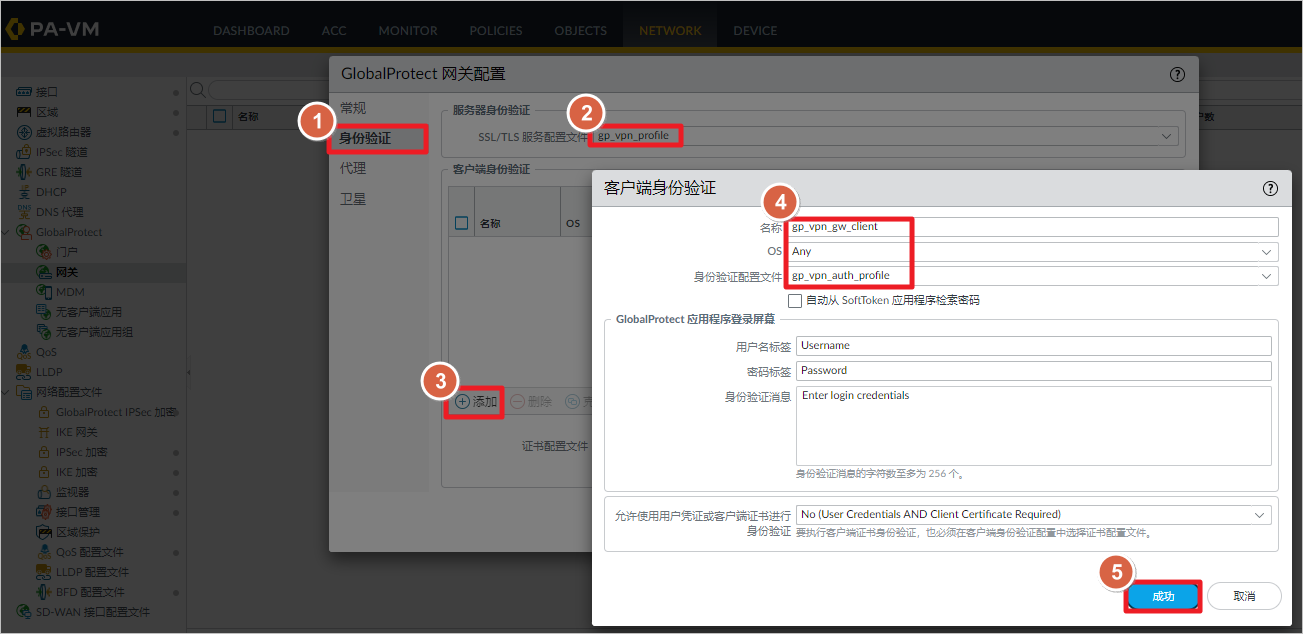Open the POLICIES tab

[496, 31]
